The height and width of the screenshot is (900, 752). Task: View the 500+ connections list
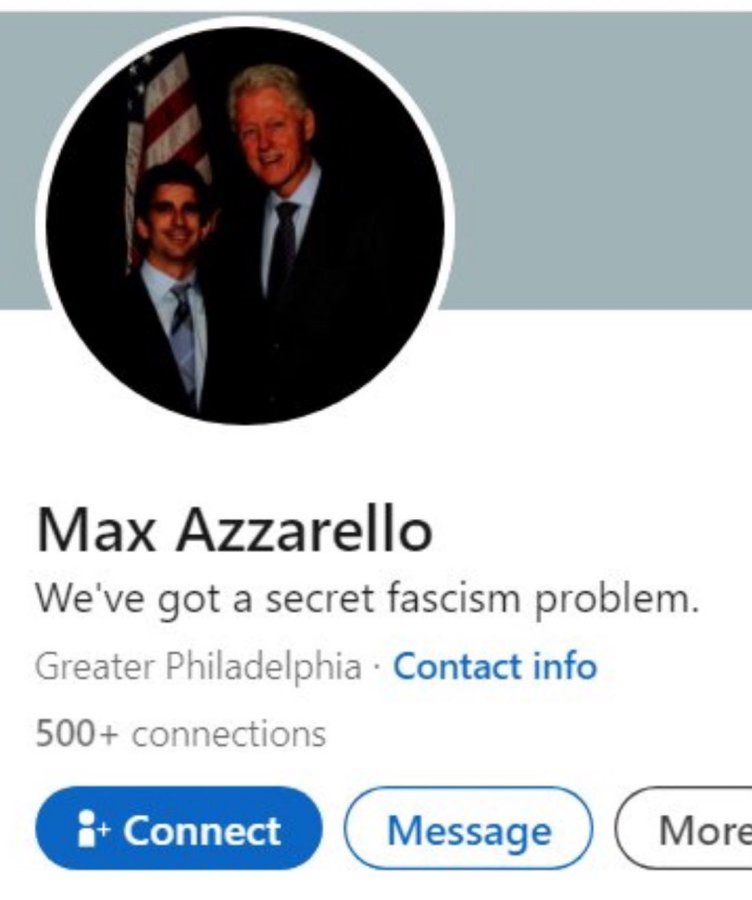[180, 734]
